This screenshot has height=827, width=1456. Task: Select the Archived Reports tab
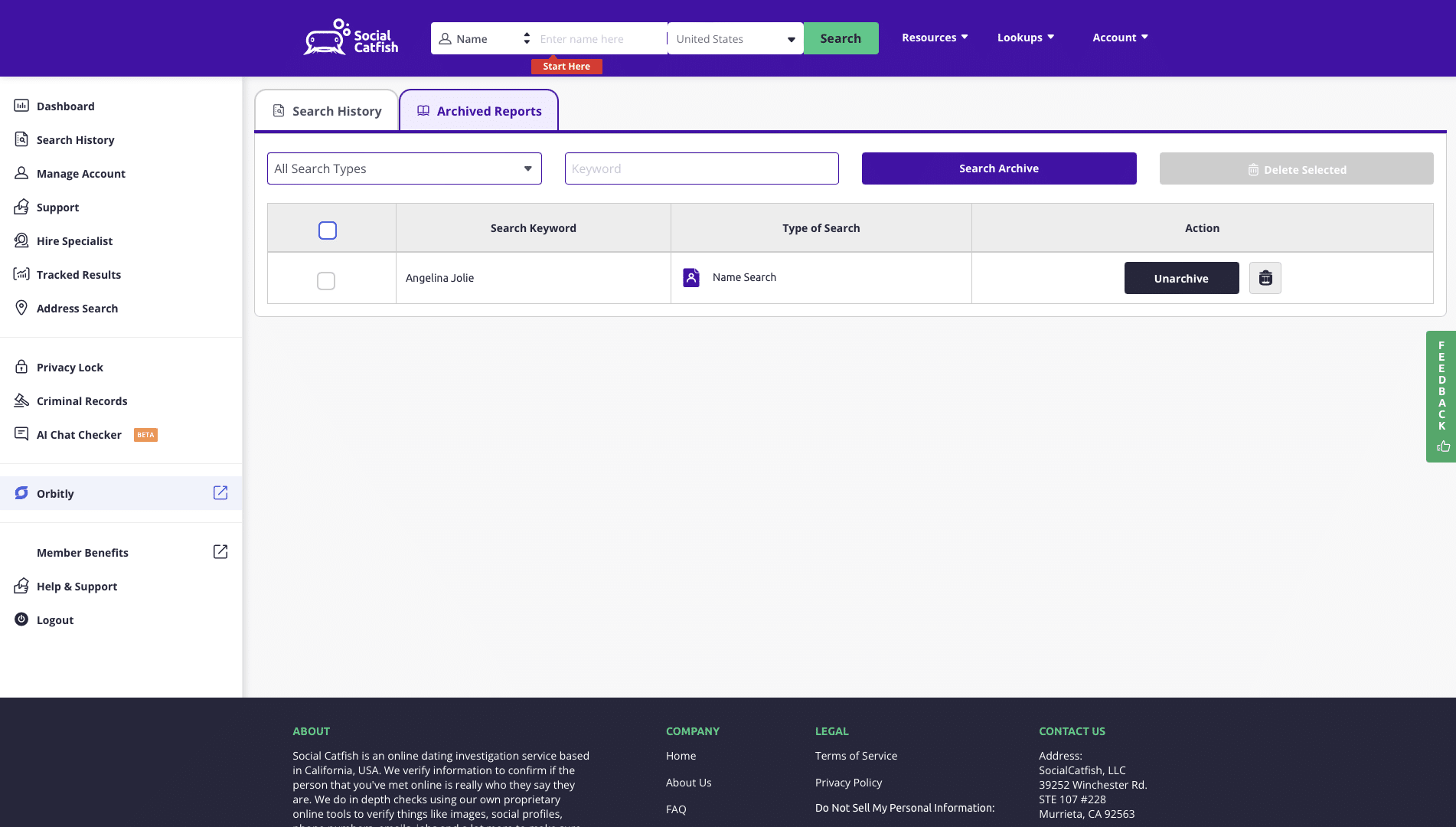(479, 111)
